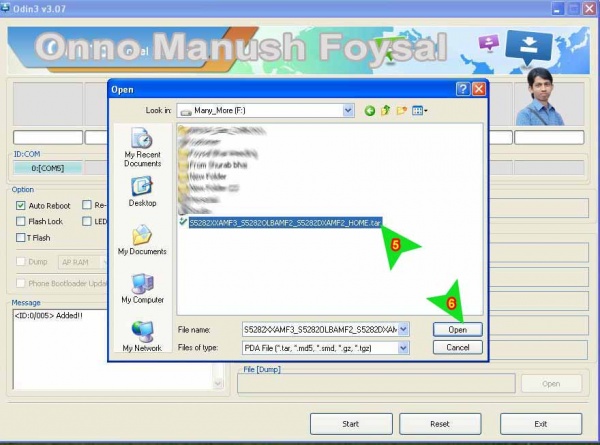Open My Recent Documents shortcut
600x445 pixels.
point(142,147)
